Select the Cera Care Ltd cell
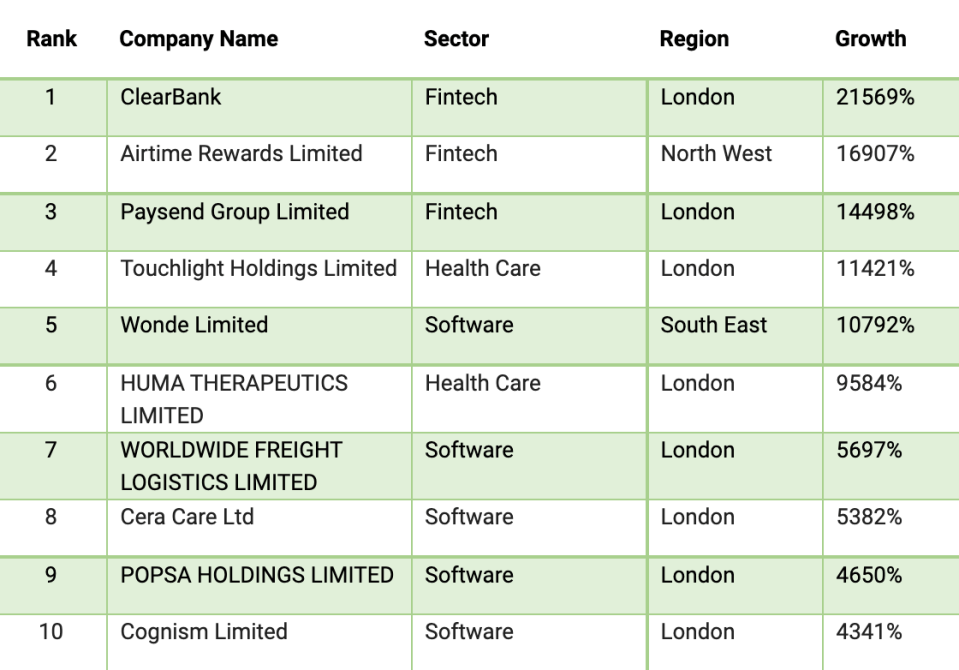Image resolution: width=959 pixels, height=670 pixels. point(187,517)
